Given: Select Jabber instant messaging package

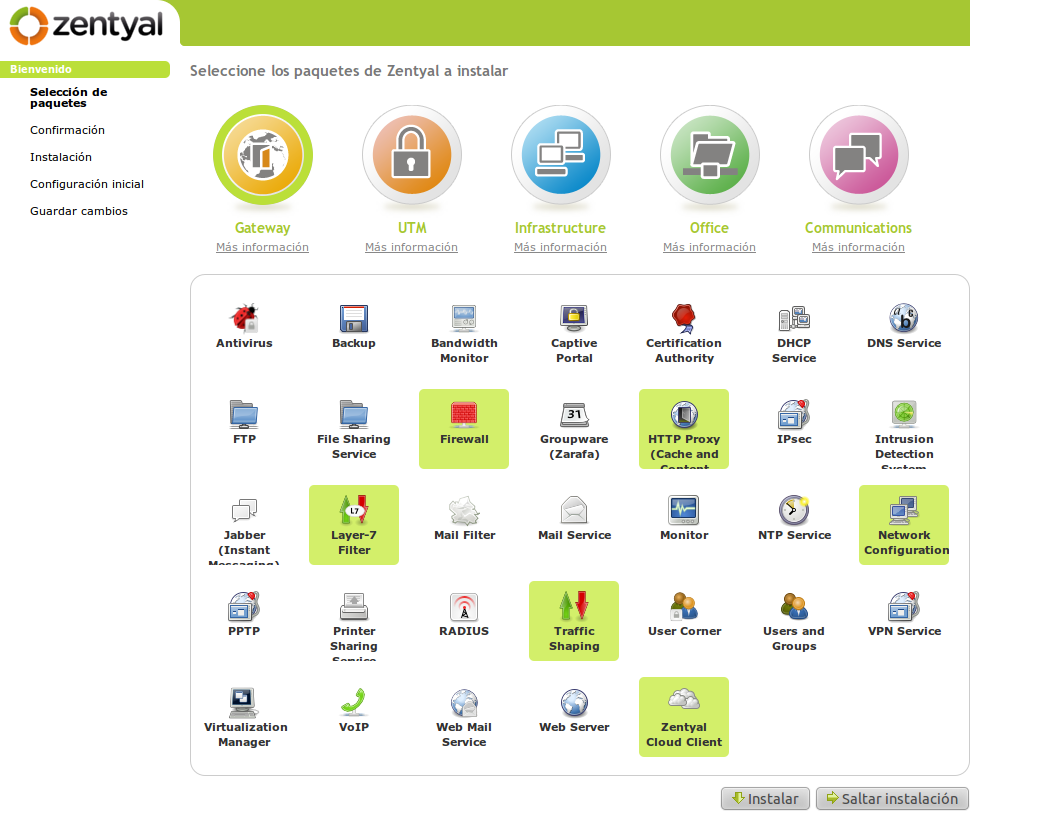Looking at the screenshot, I should [x=244, y=524].
